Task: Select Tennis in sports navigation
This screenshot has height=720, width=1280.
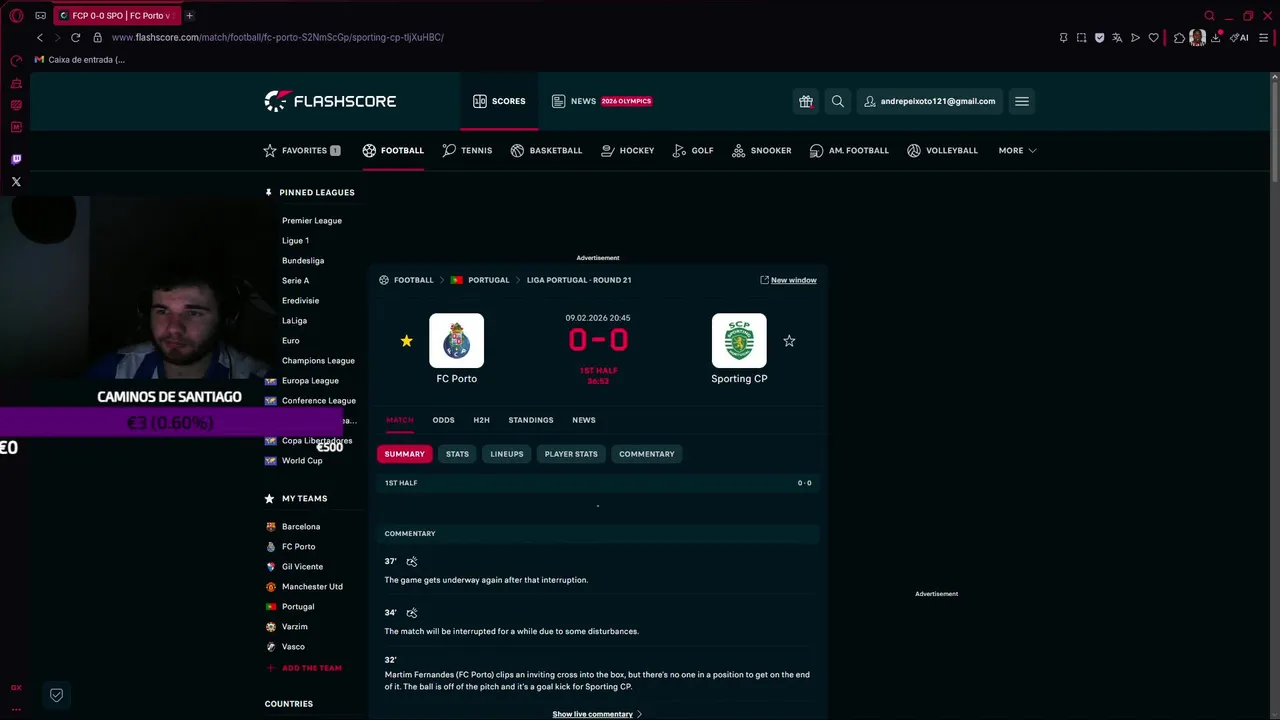Action: [x=467, y=150]
